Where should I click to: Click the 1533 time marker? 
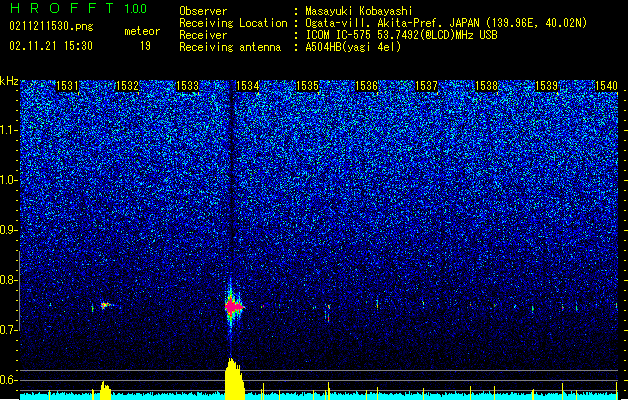click(x=187, y=86)
